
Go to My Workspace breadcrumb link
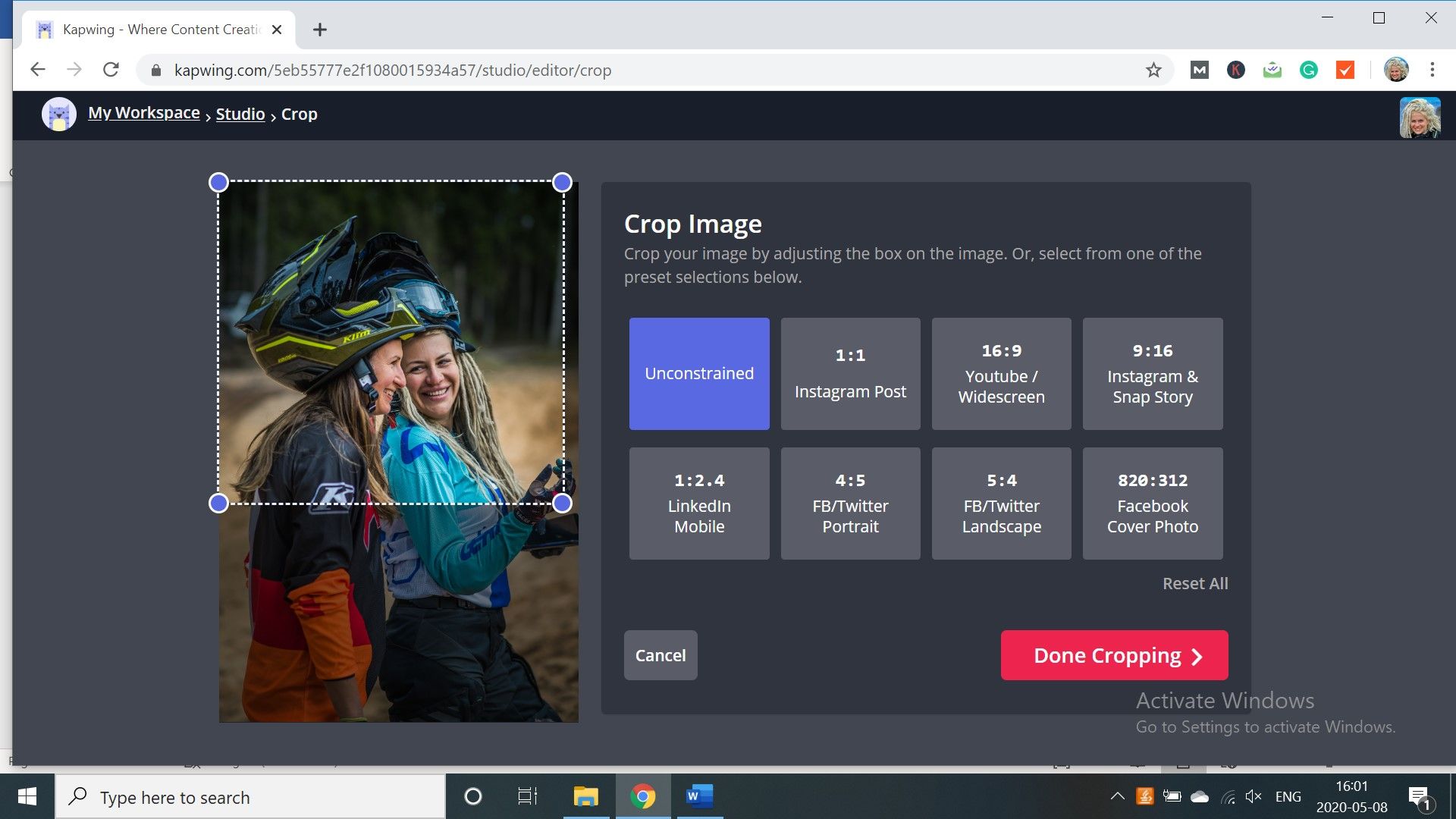tap(143, 113)
